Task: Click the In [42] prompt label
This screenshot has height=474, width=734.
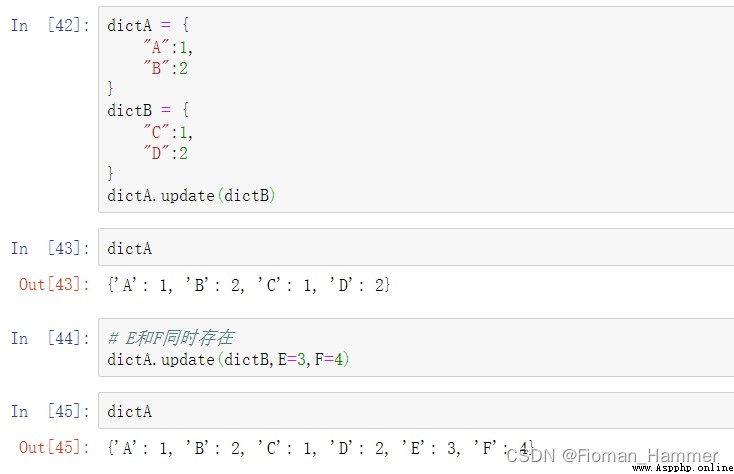Action: click(x=50, y=25)
